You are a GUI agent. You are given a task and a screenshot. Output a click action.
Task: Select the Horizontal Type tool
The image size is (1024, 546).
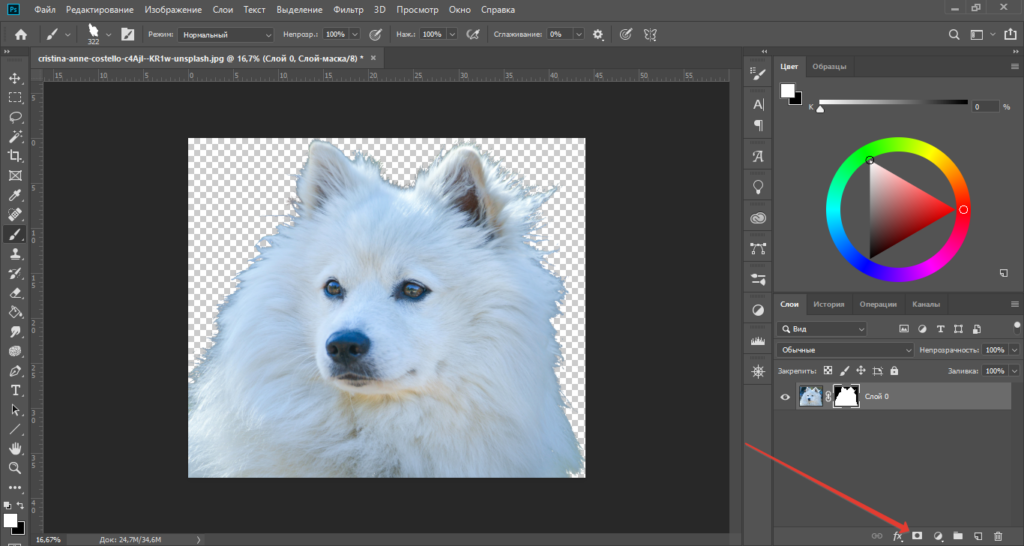pyautogui.click(x=15, y=390)
